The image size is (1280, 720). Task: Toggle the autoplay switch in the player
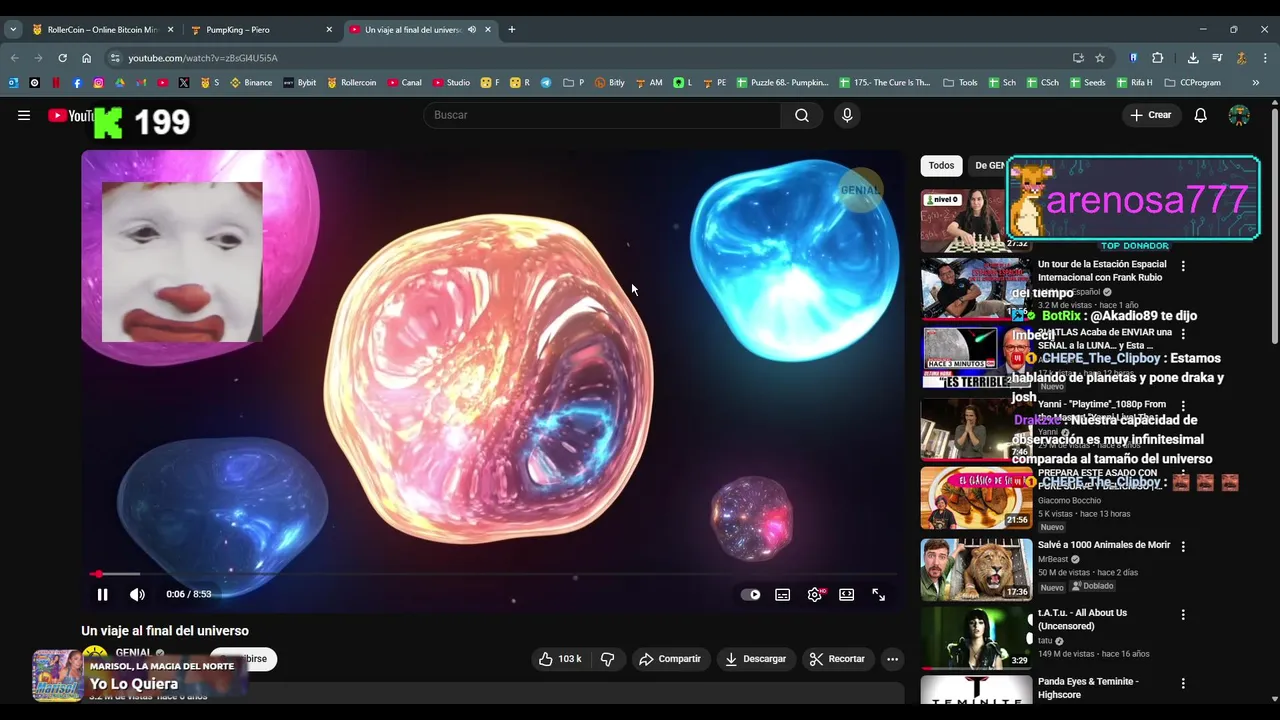[x=750, y=594]
